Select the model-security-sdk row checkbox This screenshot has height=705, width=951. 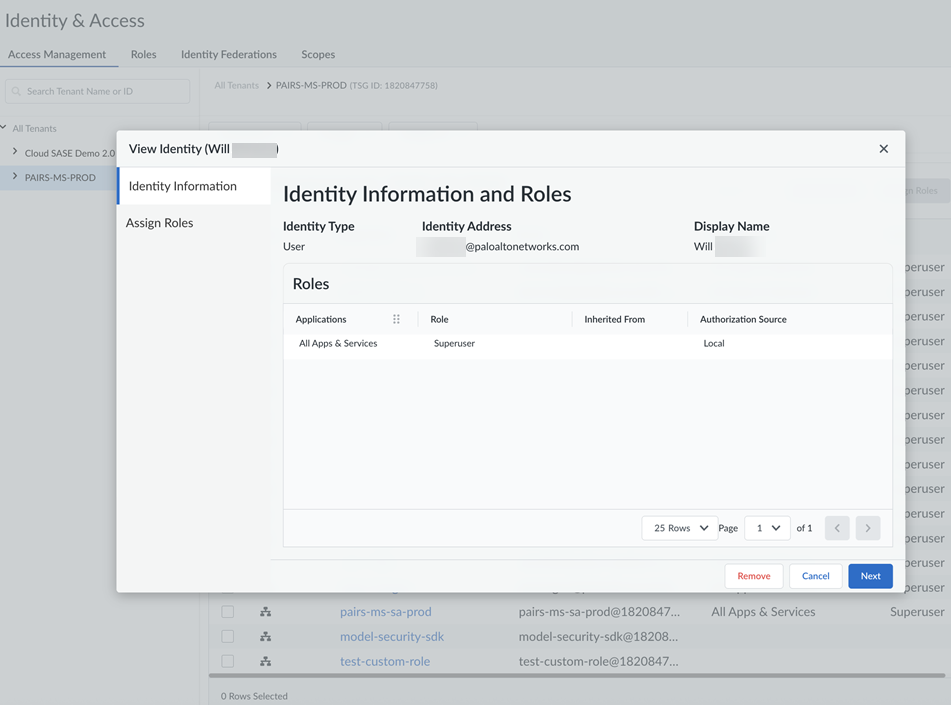pyautogui.click(x=228, y=637)
